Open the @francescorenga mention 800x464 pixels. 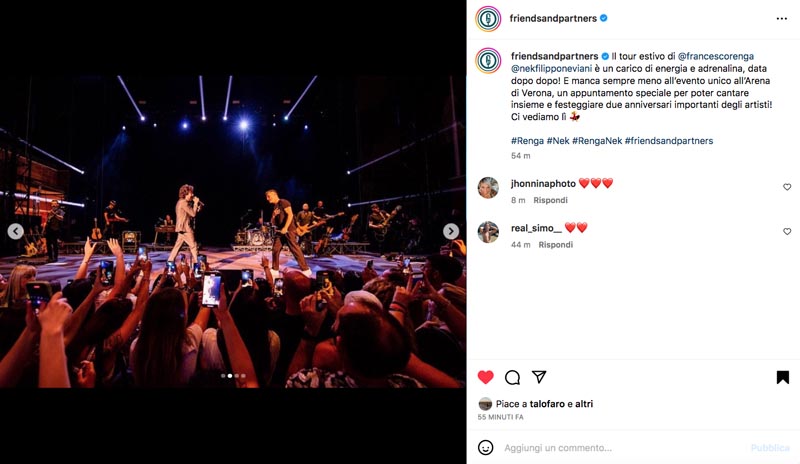pyautogui.click(x=715, y=56)
